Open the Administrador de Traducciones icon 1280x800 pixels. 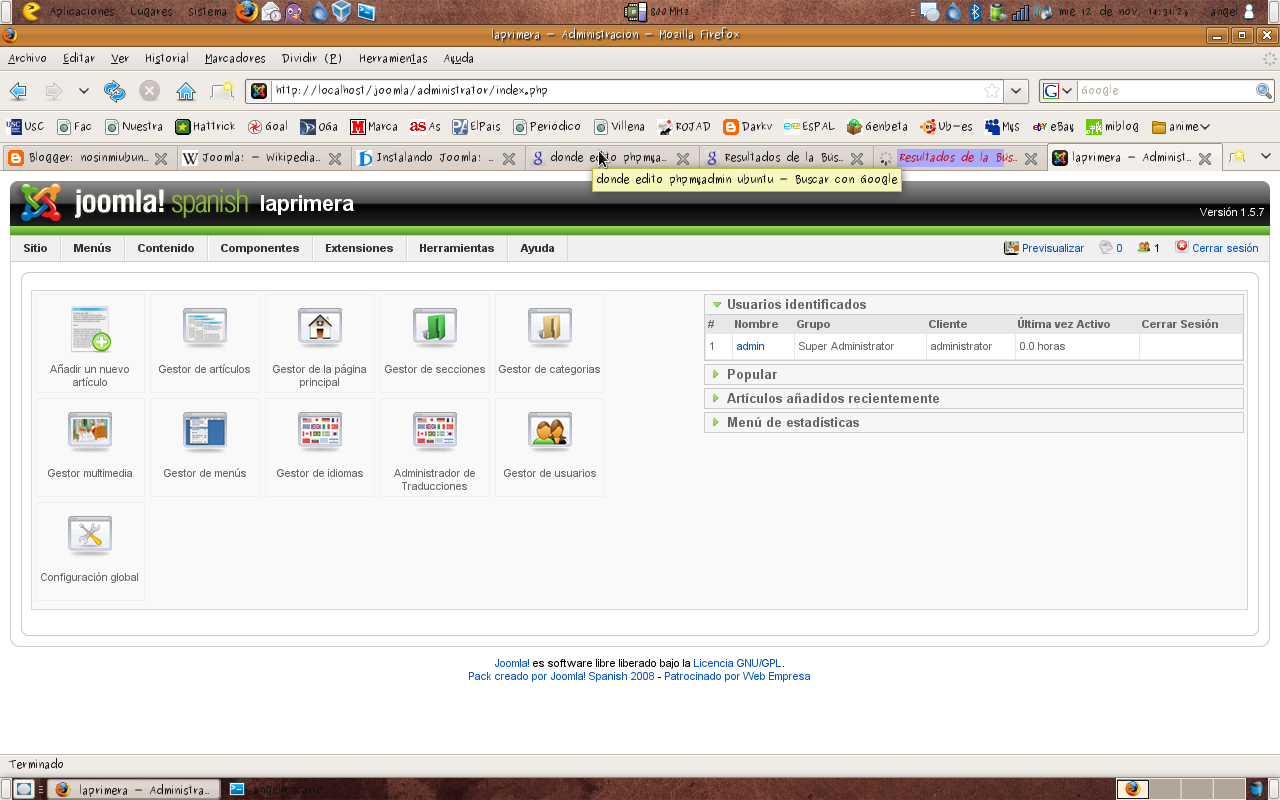click(434, 447)
